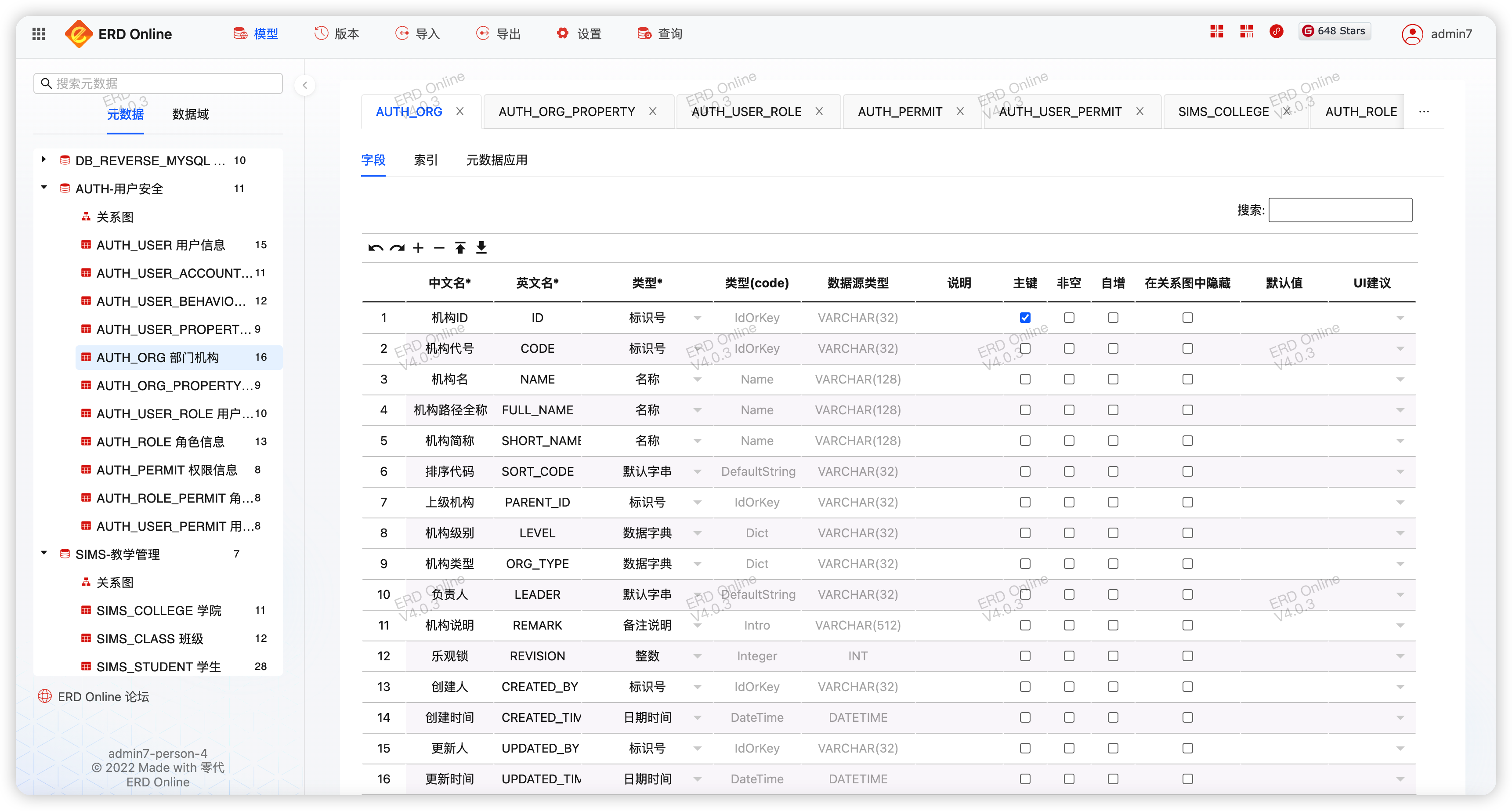Image resolution: width=1512 pixels, height=811 pixels.
Task: Open type dropdown for SORT_CODE row
Action: tap(697, 471)
